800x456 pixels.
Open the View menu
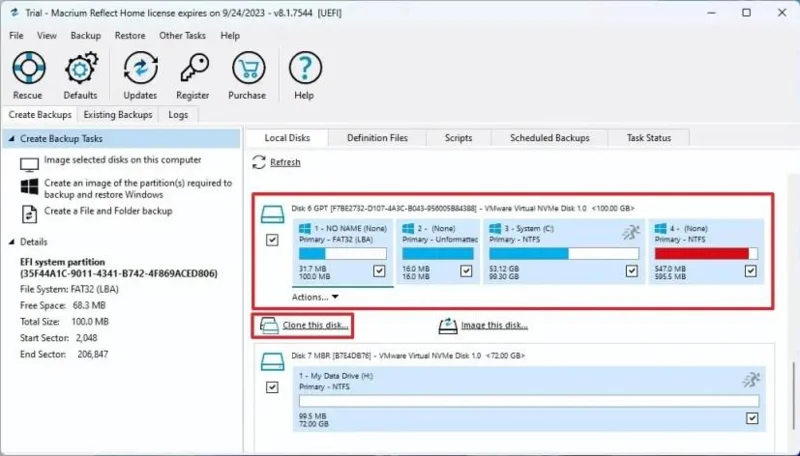(x=46, y=36)
